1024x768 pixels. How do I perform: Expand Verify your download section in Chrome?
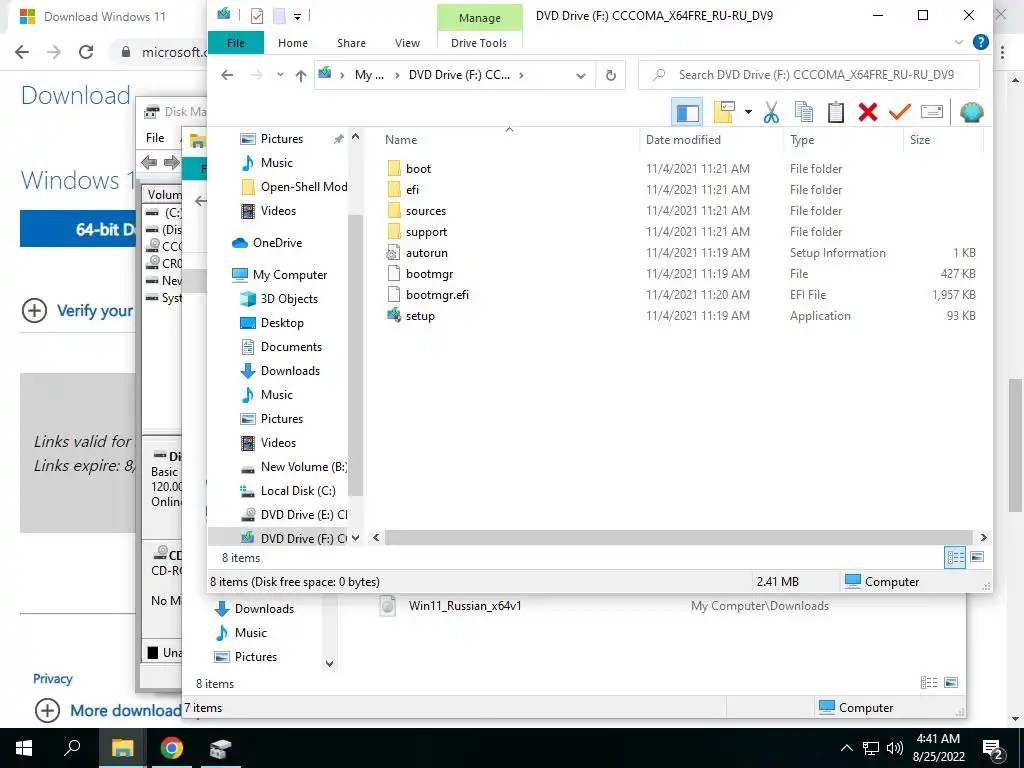35,311
